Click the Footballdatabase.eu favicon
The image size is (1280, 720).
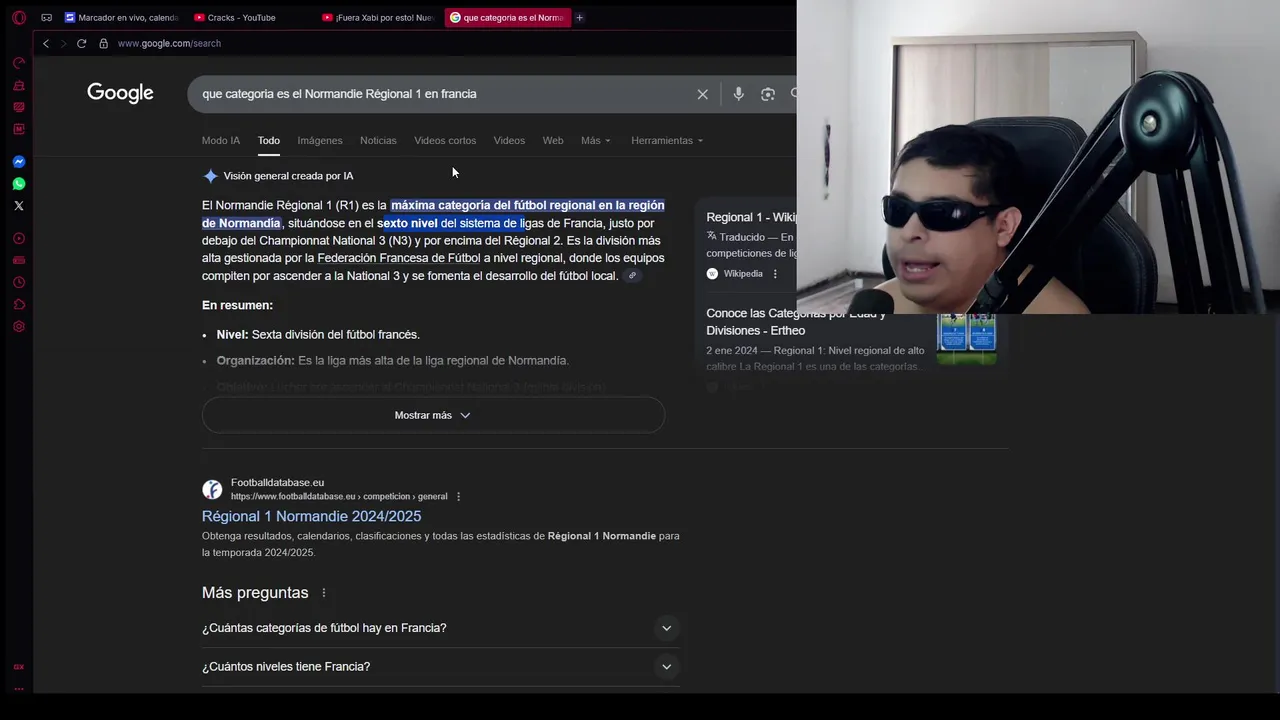coord(212,489)
